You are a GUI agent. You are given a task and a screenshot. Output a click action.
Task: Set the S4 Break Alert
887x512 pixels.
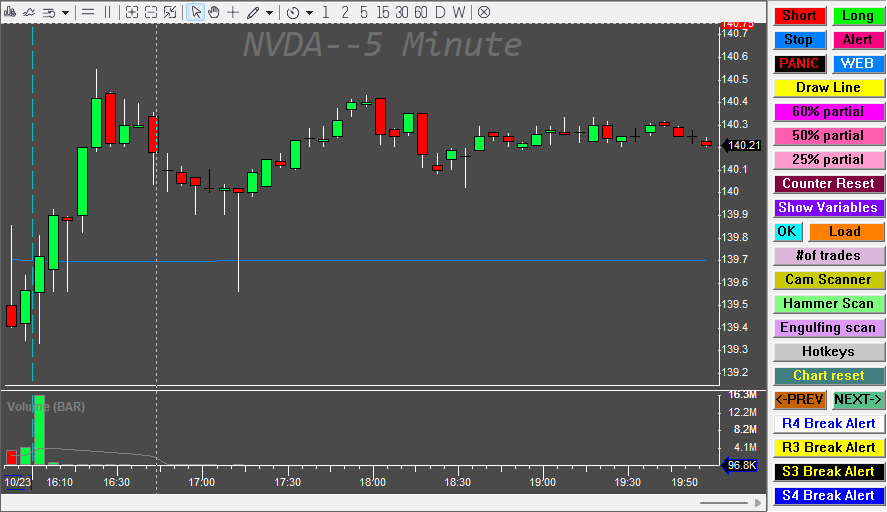829,496
